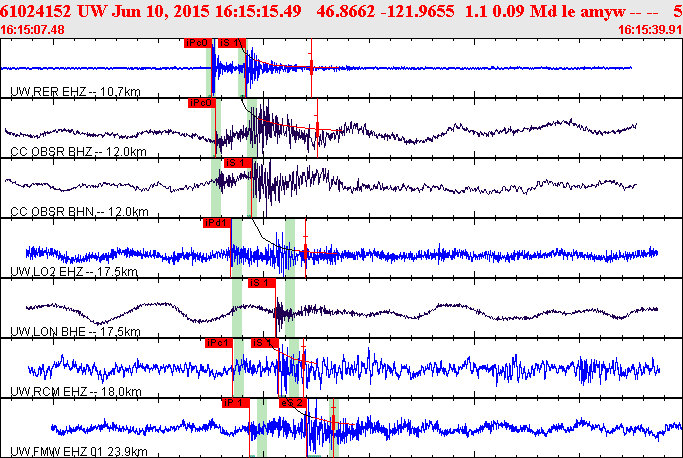The width and height of the screenshot is (683, 458).
Task: Select the S pick flag on LON BHE
Action: (260, 283)
